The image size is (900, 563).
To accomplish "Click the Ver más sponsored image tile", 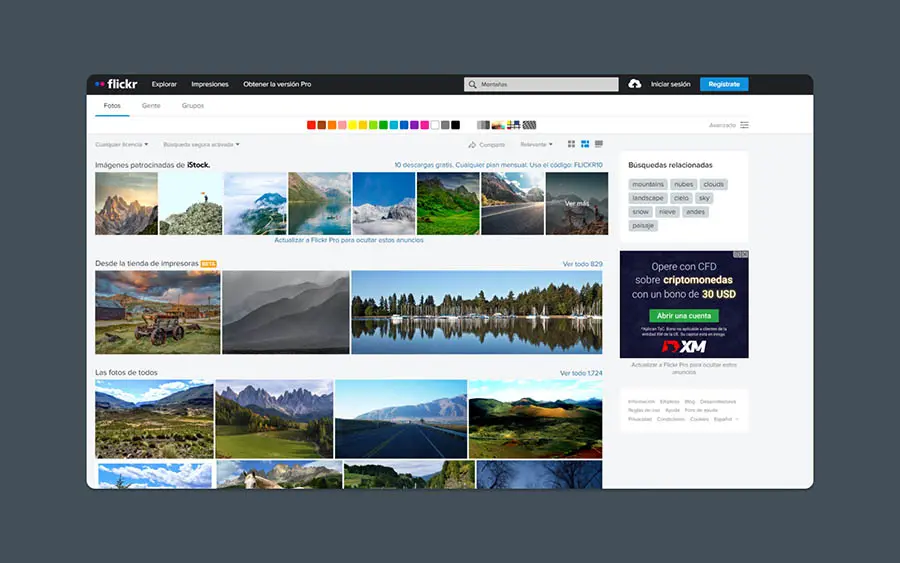I will point(577,203).
